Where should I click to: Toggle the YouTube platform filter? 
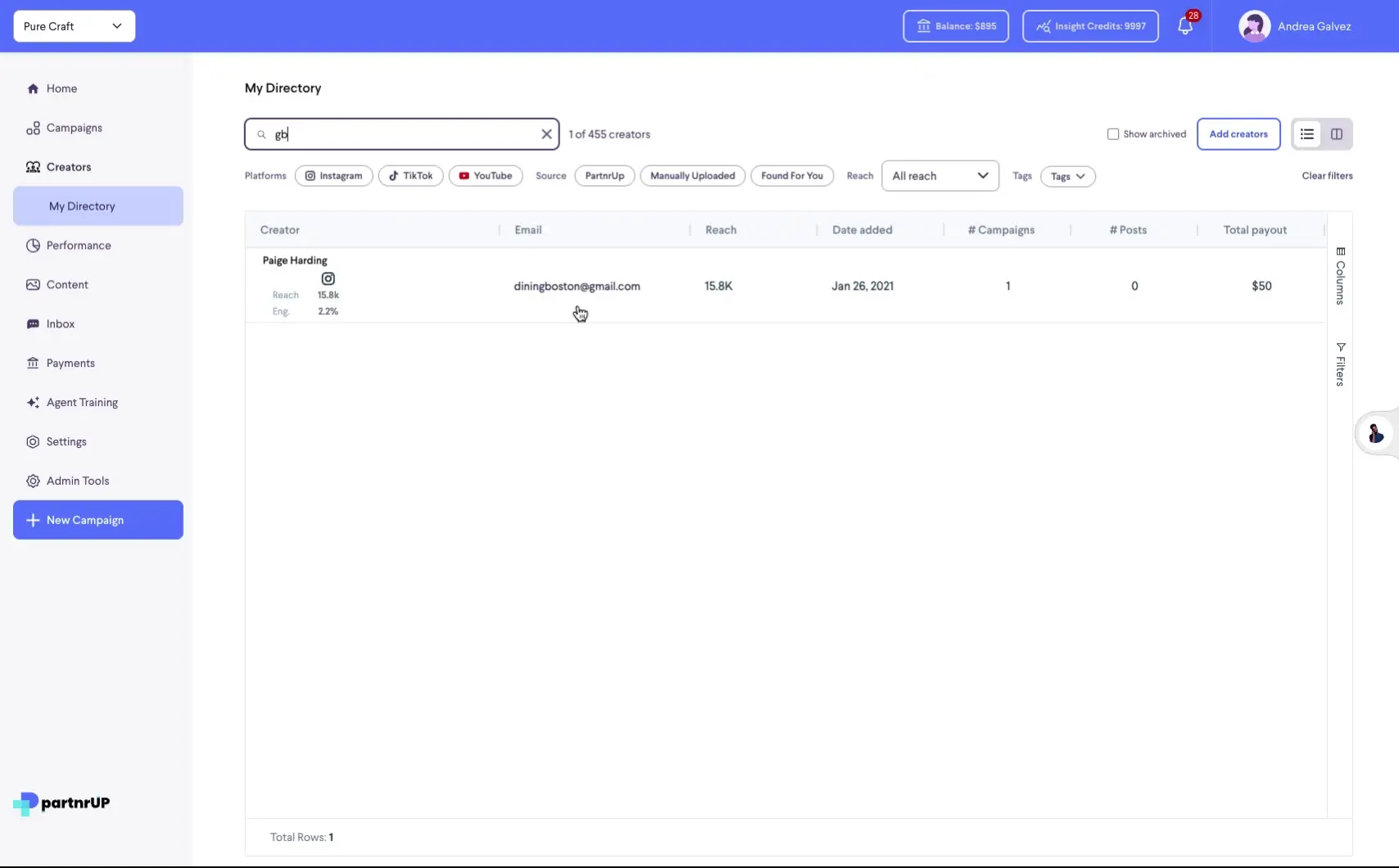point(486,176)
